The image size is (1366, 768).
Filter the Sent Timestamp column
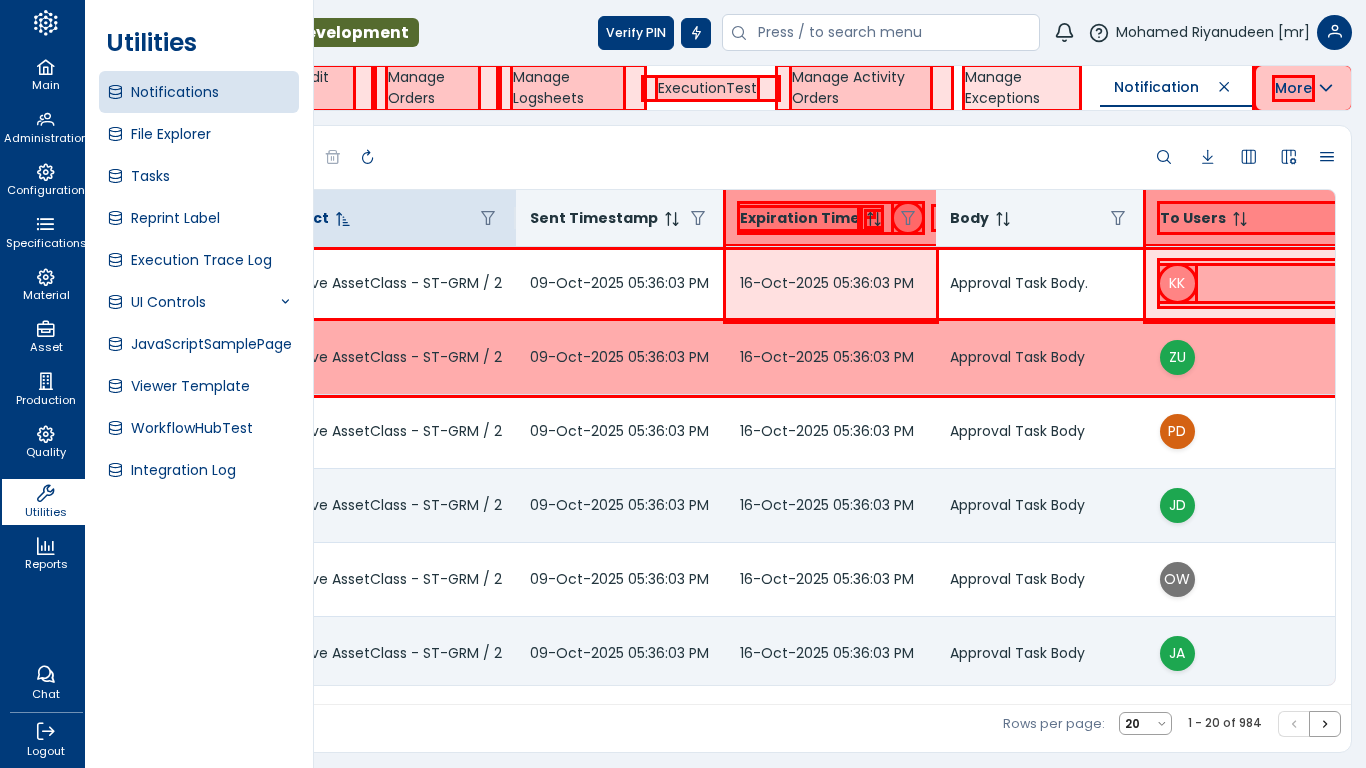698,218
